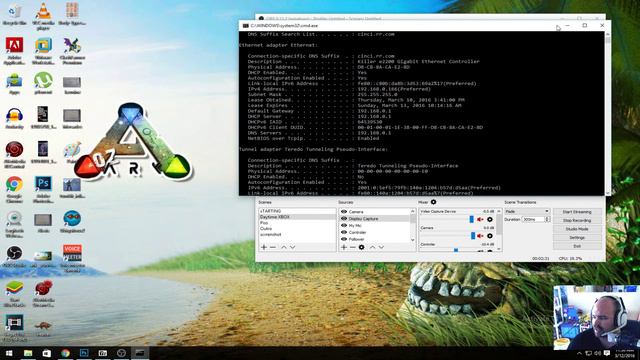Click the command prompt taskbar button
Image resolution: width=640 pixels, height=360 pixels.
[x=140, y=353]
